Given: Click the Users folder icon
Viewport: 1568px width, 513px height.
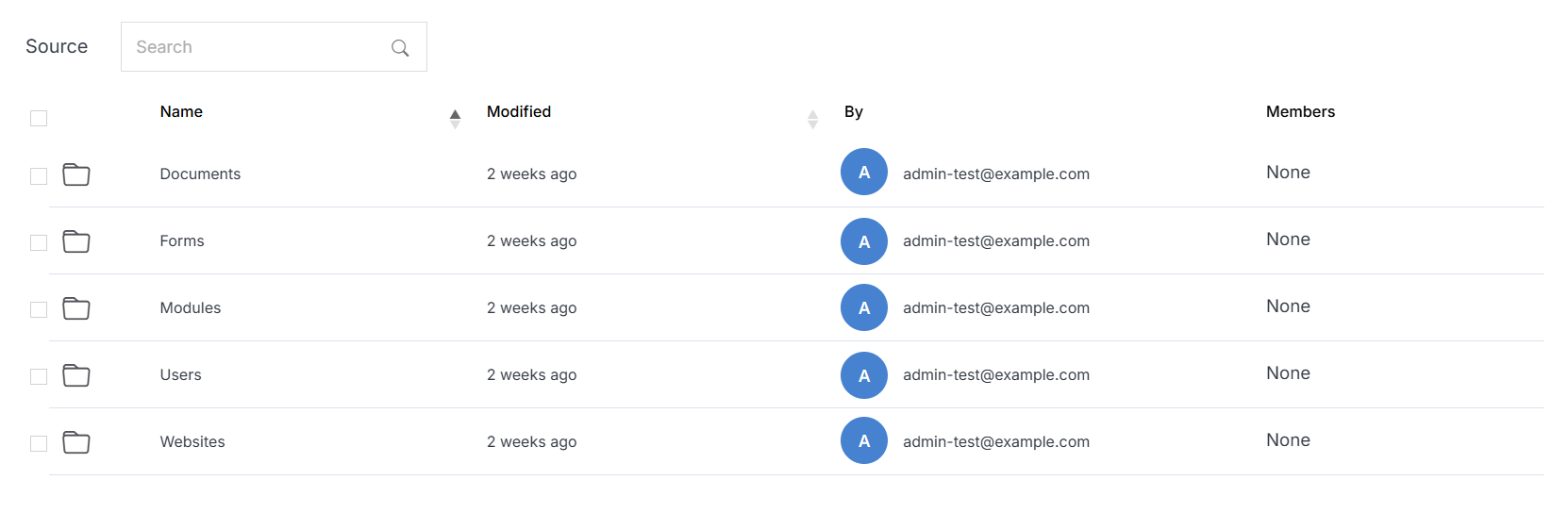Looking at the screenshot, I should tap(76, 375).
